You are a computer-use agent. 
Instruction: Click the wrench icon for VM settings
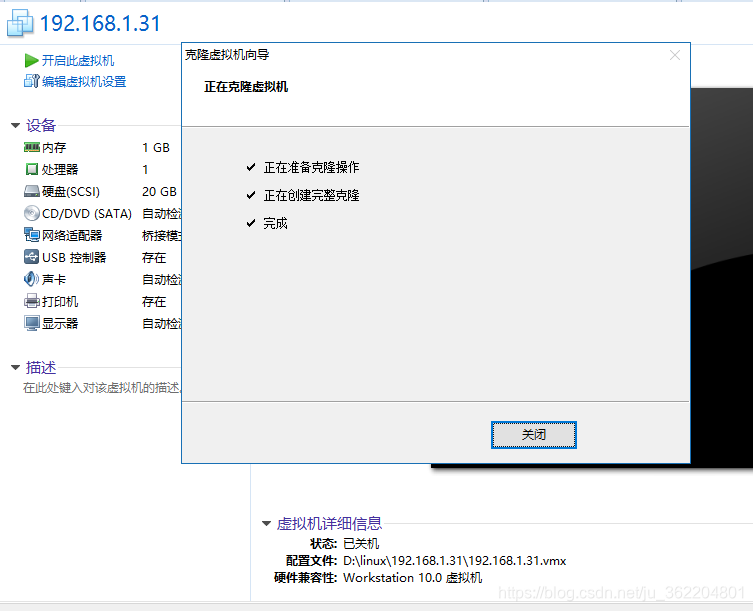[x=31, y=81]
